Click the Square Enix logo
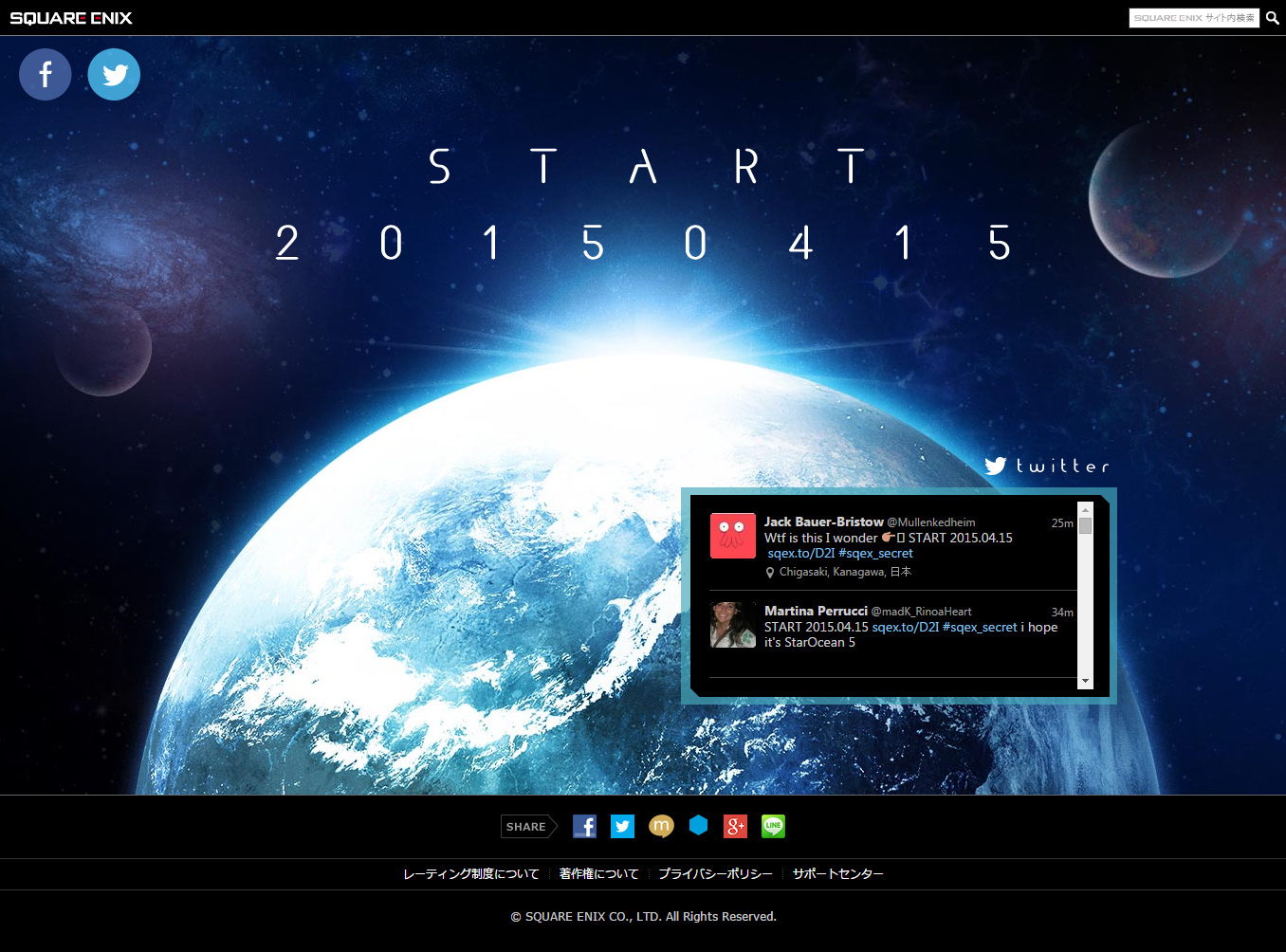Image resolution: width=1286 pixels, height=952 pixels. coord(71,18)
